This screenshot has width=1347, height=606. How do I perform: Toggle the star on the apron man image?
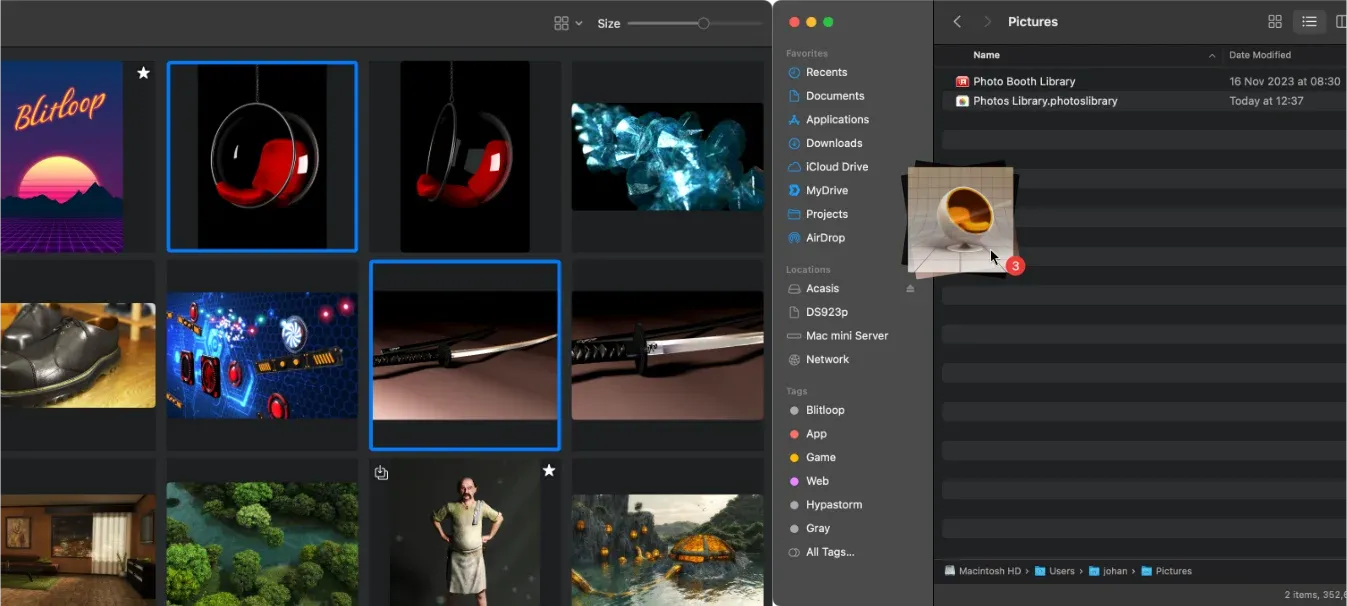pyautogui.click(x=548, y=471)
